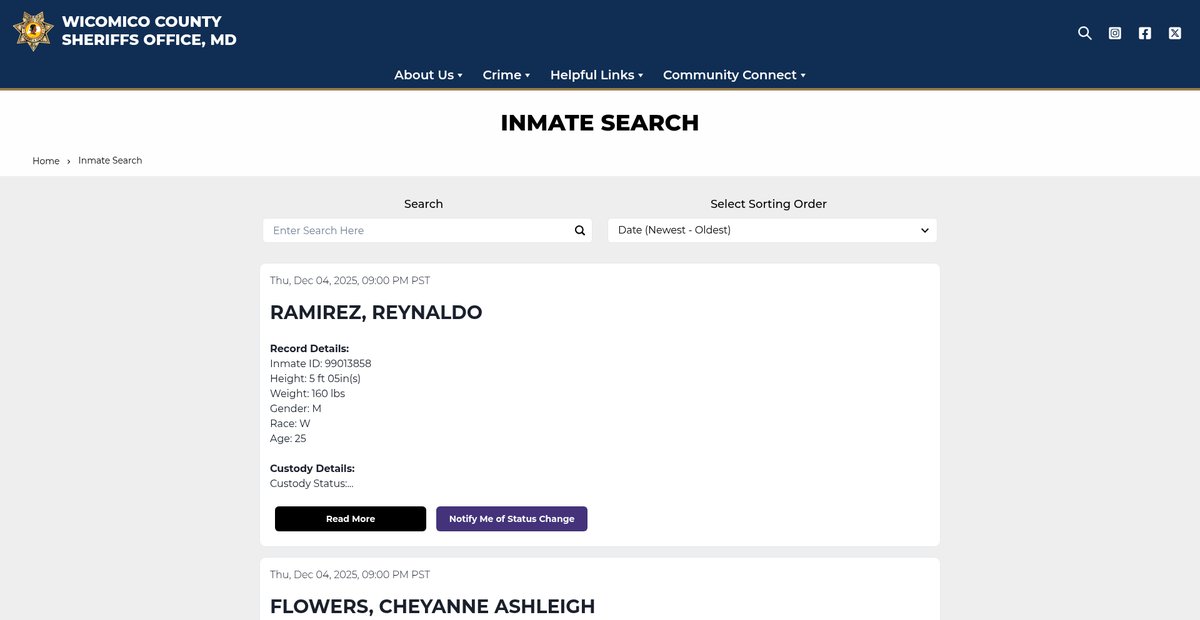Click the date above Flowers record

click(x=350, y=575)
